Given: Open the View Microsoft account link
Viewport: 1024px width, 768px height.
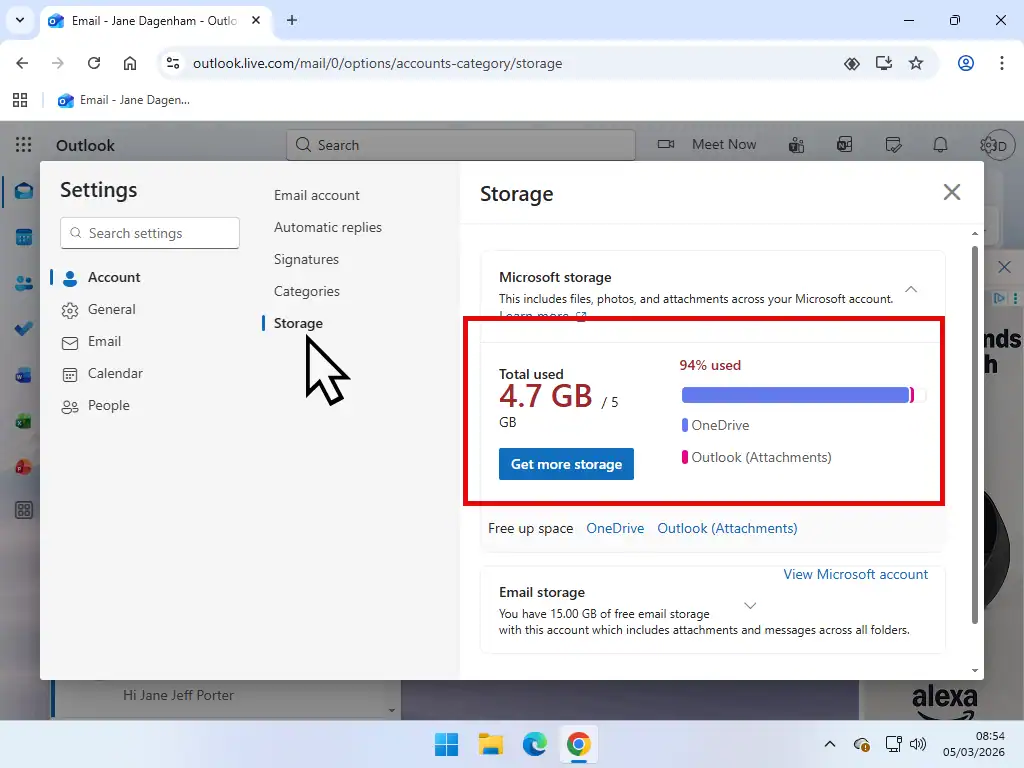Looking at the screenshot, I should click(856, 574).
